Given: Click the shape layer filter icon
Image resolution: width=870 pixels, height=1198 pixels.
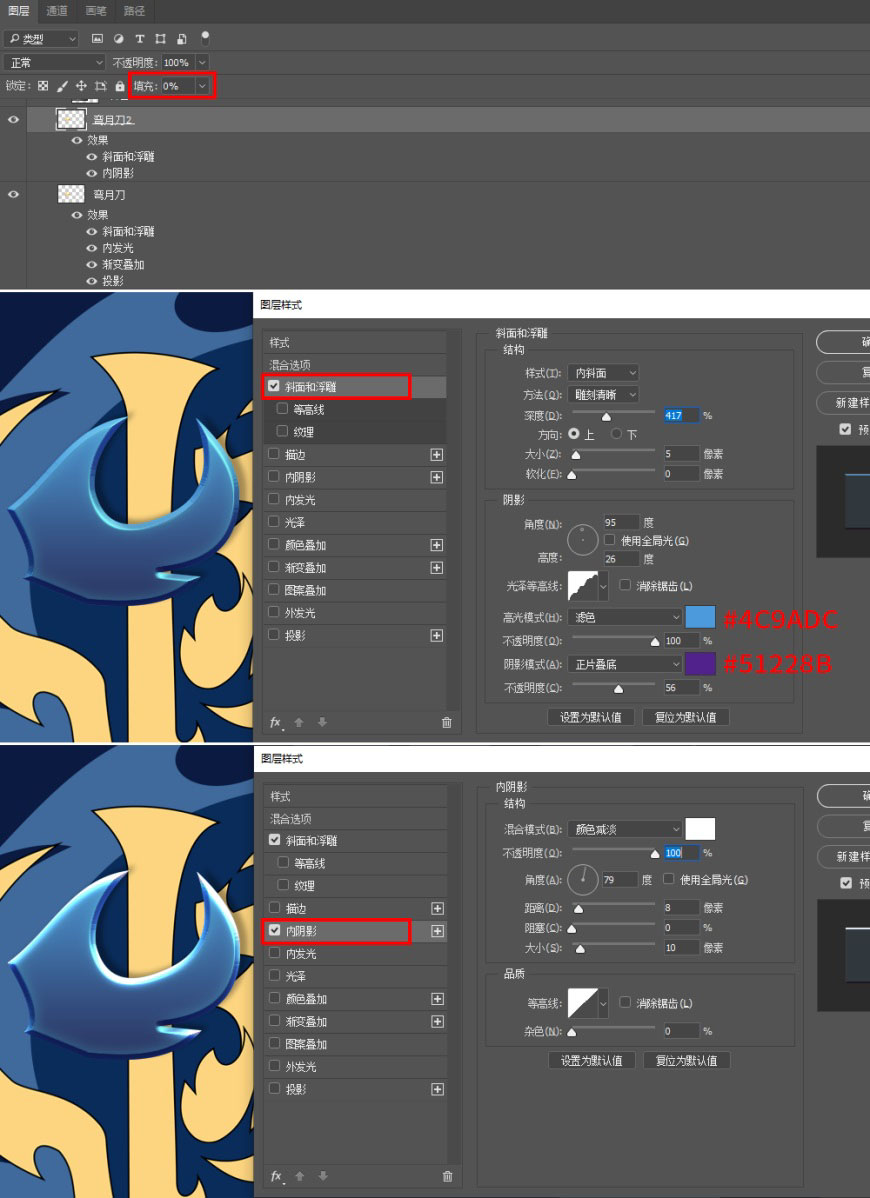Looking at the screenshot, I should 160,39.
